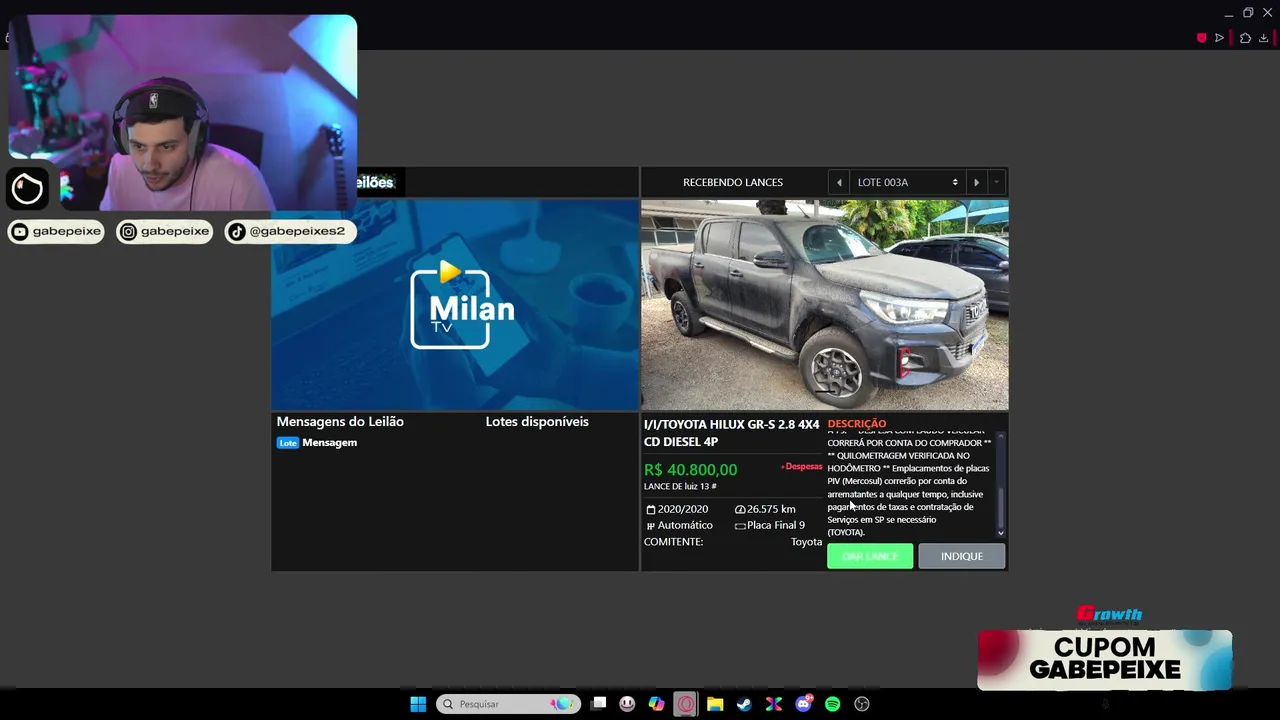Select the Toyota comitente value

click(806, 542)
